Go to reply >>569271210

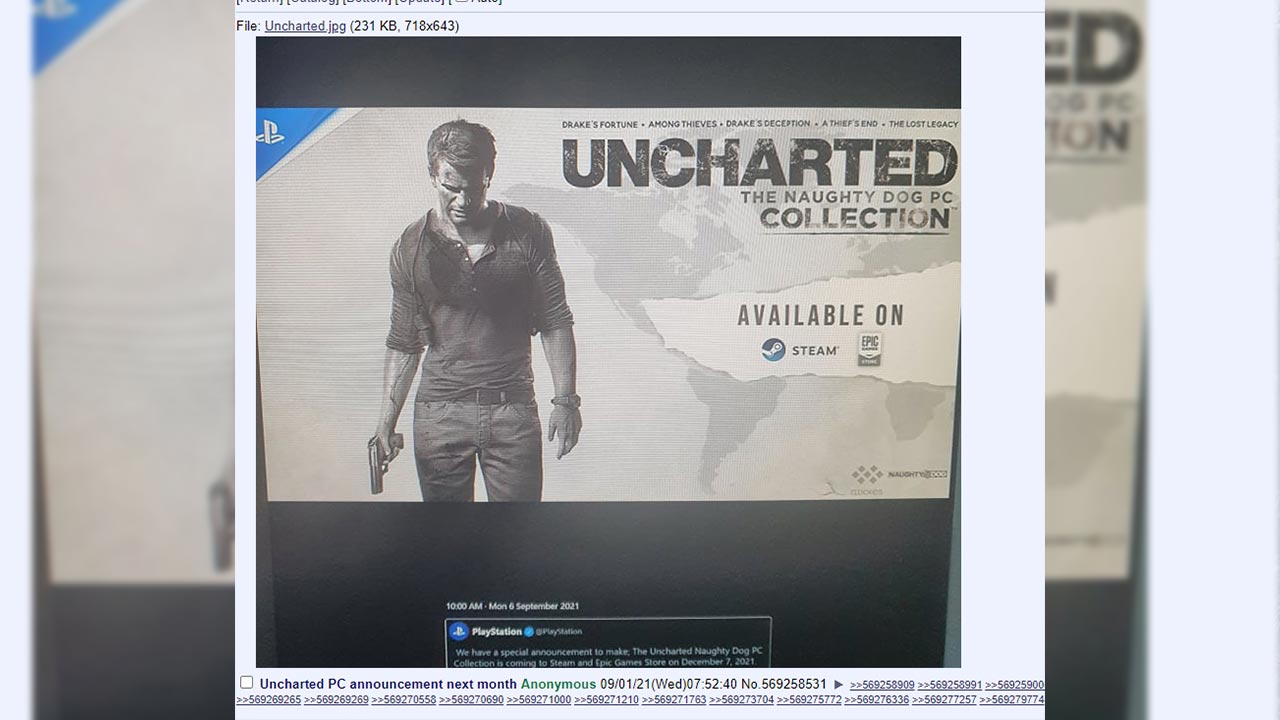606,700
